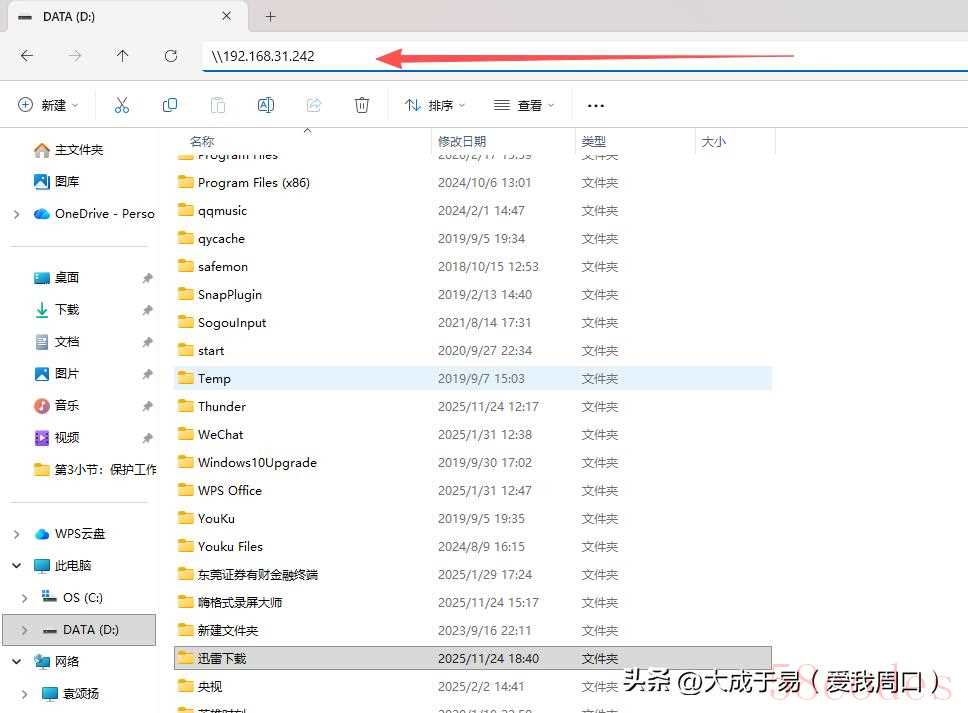Open the 查看 (View) dropdown
The image size is (968, 713).
tap(524, 106)
